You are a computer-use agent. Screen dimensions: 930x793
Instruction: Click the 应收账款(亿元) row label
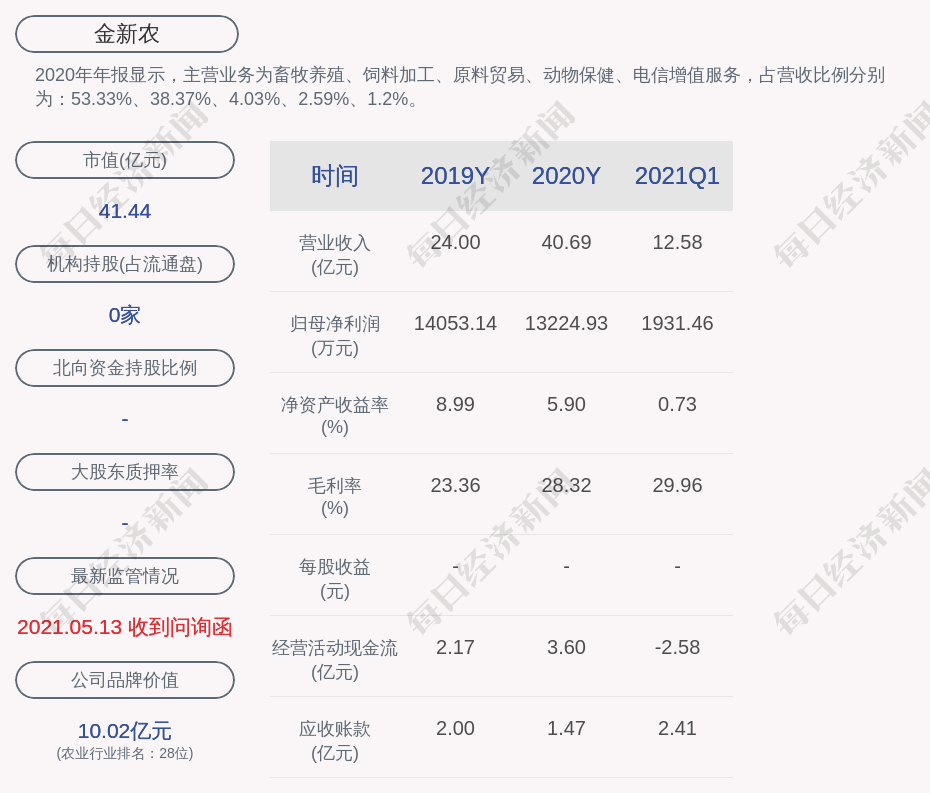(x=335, y=741)
